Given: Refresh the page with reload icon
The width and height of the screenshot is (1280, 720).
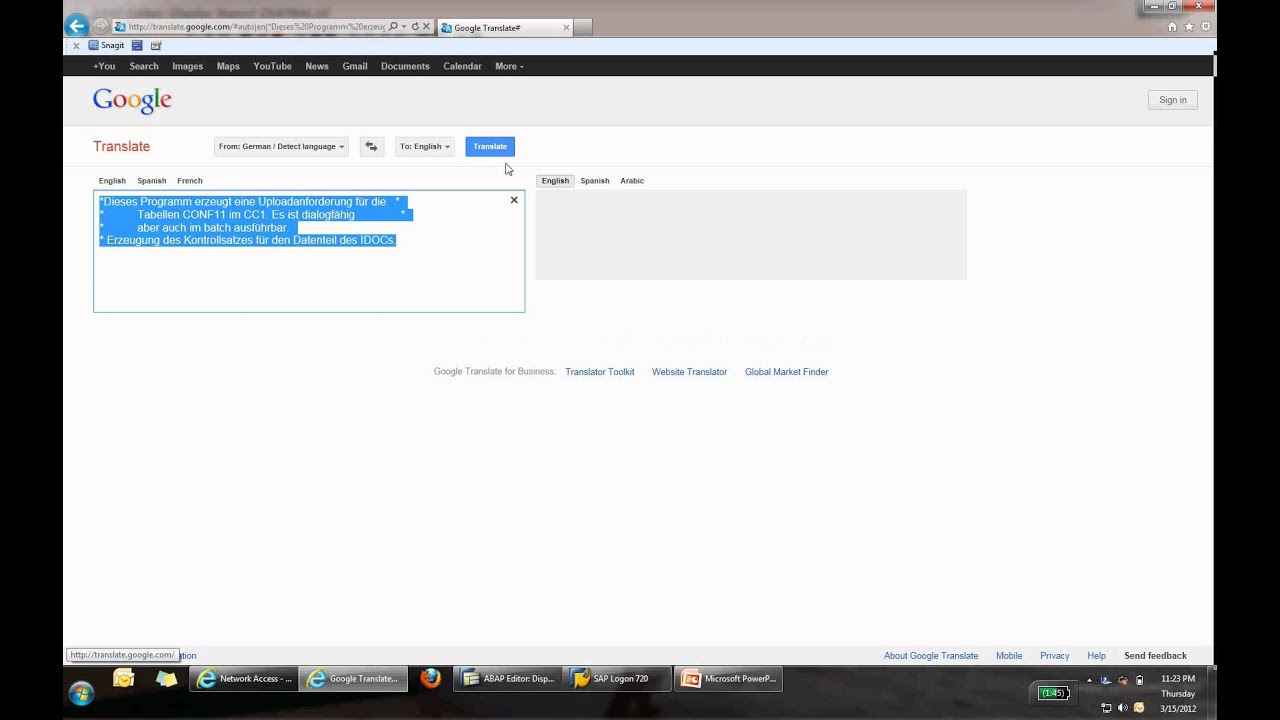Looking at the screenshot, I should coord(415,27).
